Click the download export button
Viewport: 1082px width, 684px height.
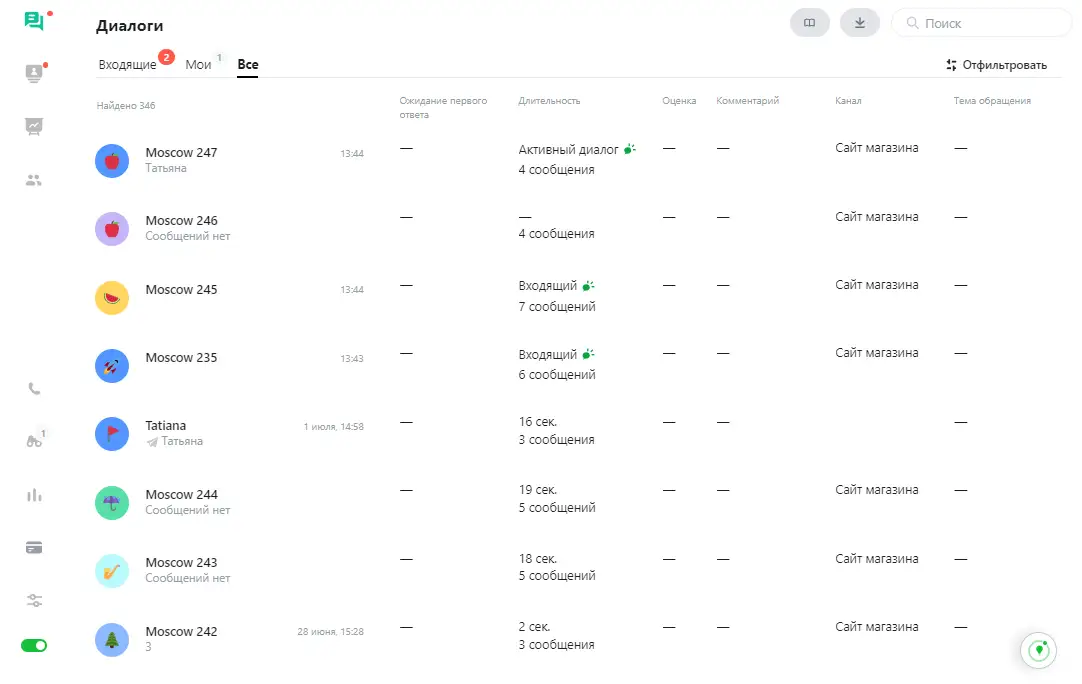(859, 23)
